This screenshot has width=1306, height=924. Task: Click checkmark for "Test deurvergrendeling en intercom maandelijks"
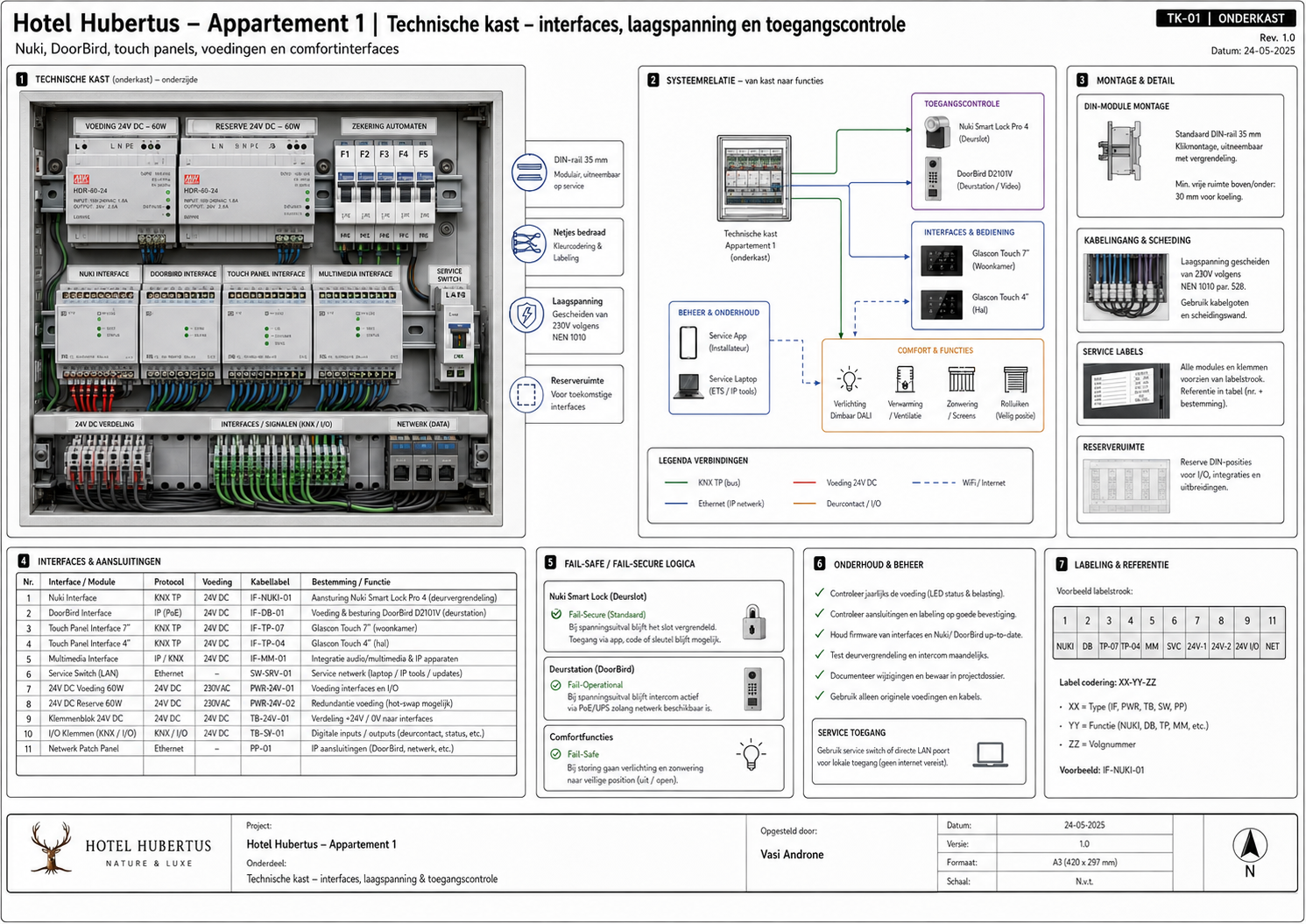click(x=820, y=654)
